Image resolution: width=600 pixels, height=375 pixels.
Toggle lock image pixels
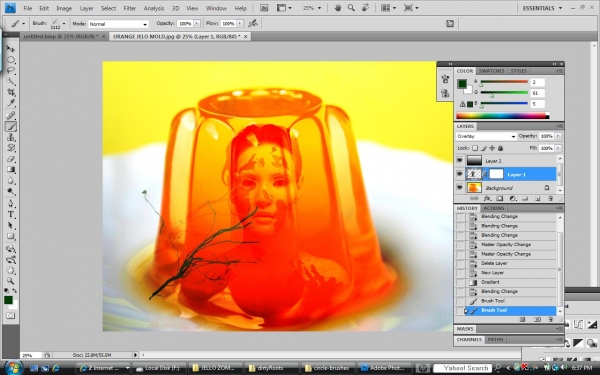tap(484, 148)
